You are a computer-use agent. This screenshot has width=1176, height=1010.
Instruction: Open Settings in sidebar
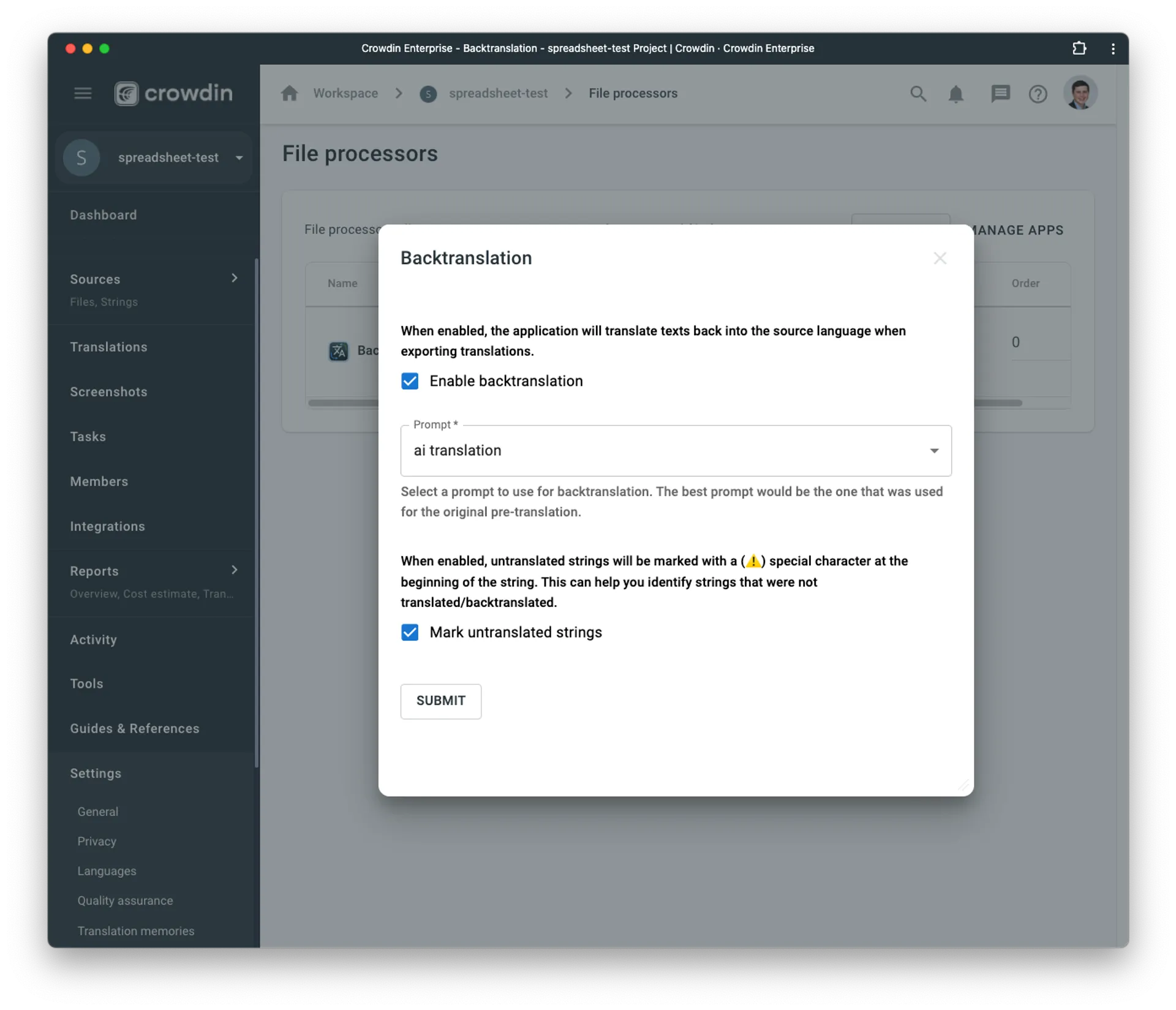(96, 774)
